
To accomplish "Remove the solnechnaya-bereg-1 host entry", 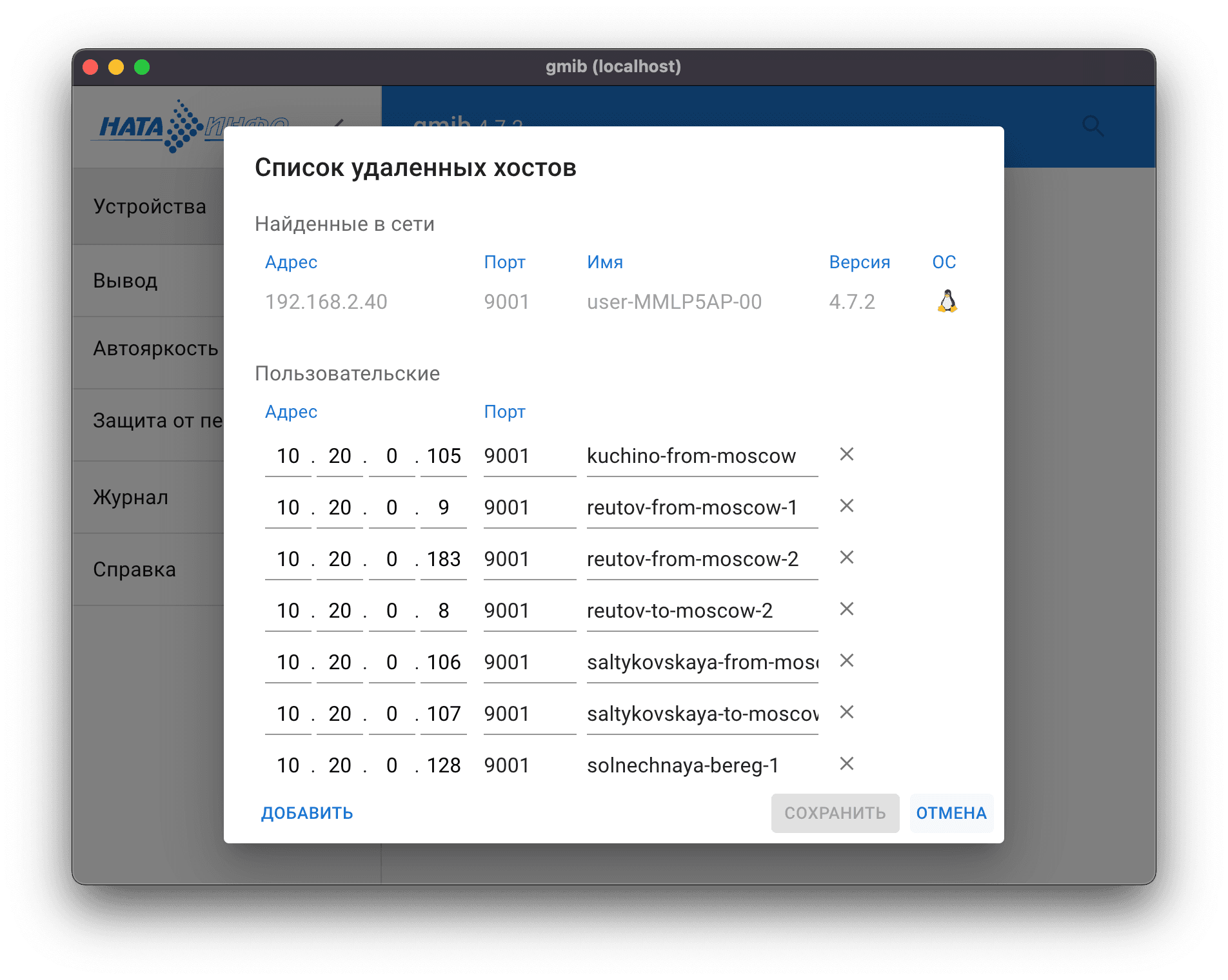I will point(847,764).
